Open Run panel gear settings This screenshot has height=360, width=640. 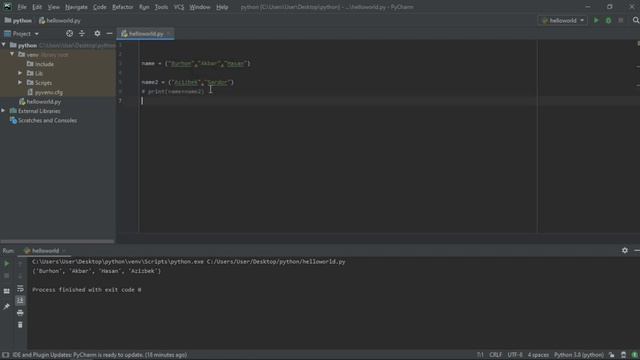625,250
